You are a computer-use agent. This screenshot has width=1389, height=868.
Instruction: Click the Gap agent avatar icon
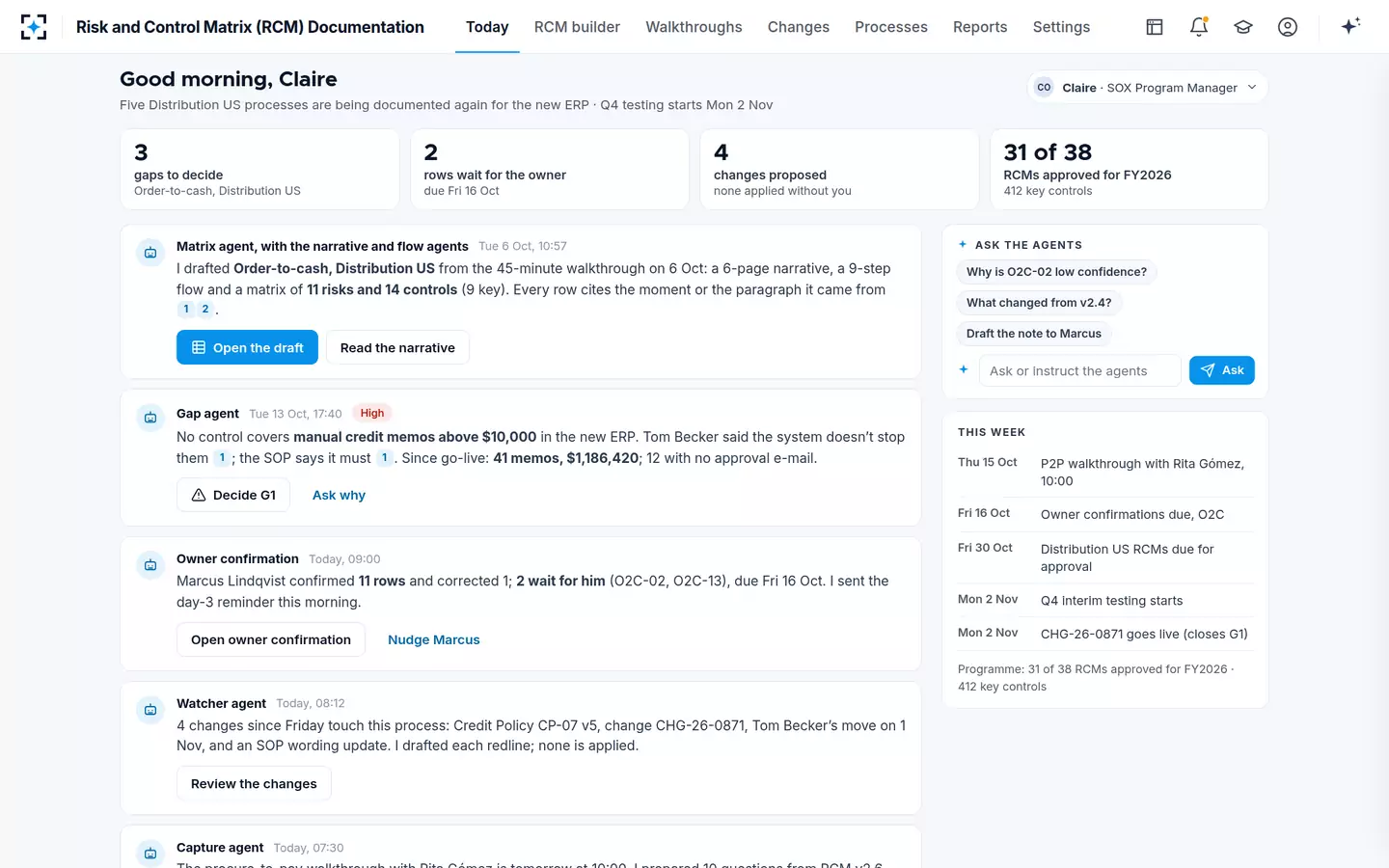[x=150, y=418]
